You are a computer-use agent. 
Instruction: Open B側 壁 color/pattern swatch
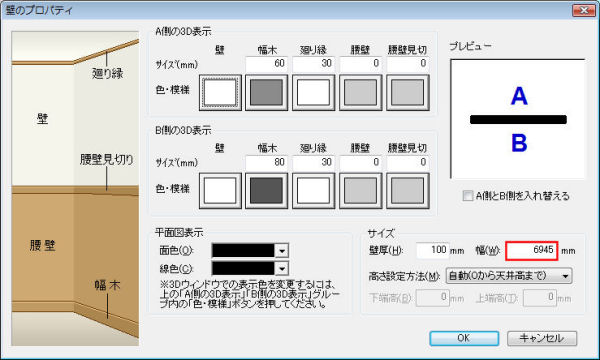[x=220, y=191]
